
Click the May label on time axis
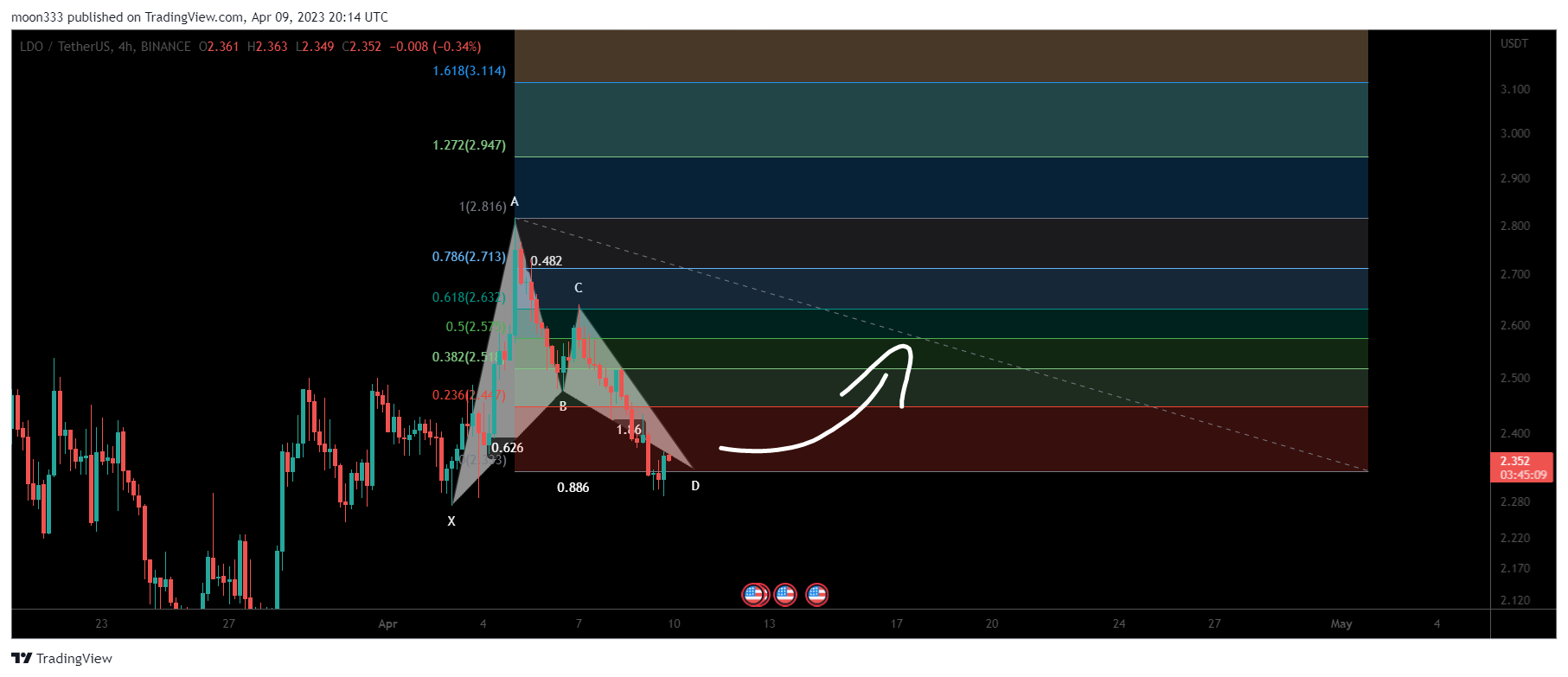pyautogui.click(x=1341, y=623)
